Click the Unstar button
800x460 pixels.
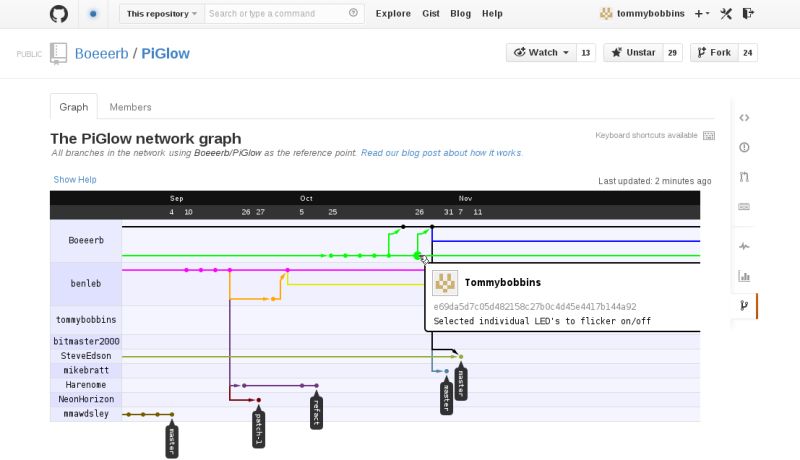click(633, 53)
